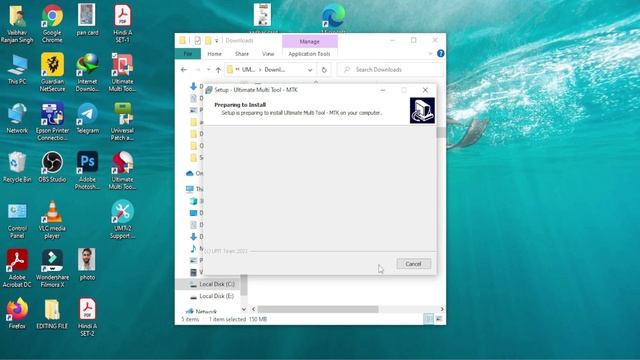
Task: Launch VLC media player shortcut
Action: (52, 219)
